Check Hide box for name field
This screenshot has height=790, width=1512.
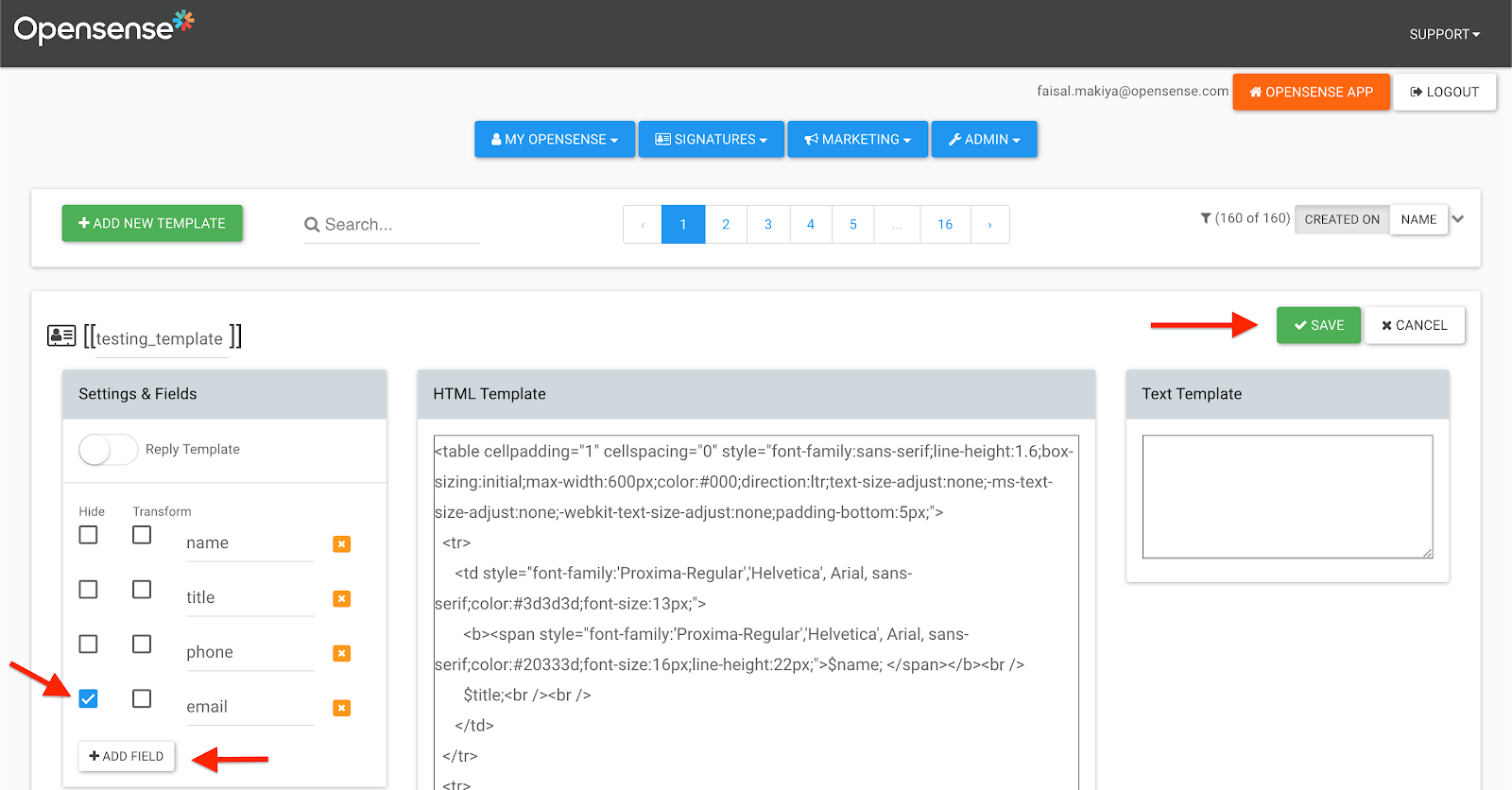[88, 535]
